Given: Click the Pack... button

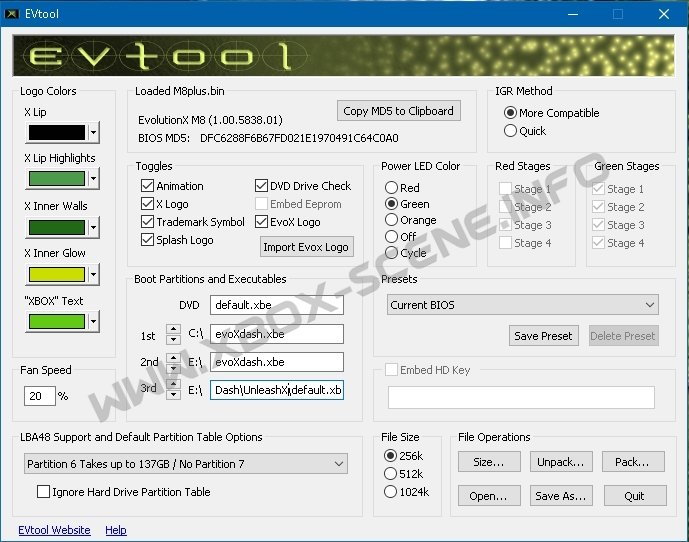Looking at the screenshot, I should tap(633, 462).
